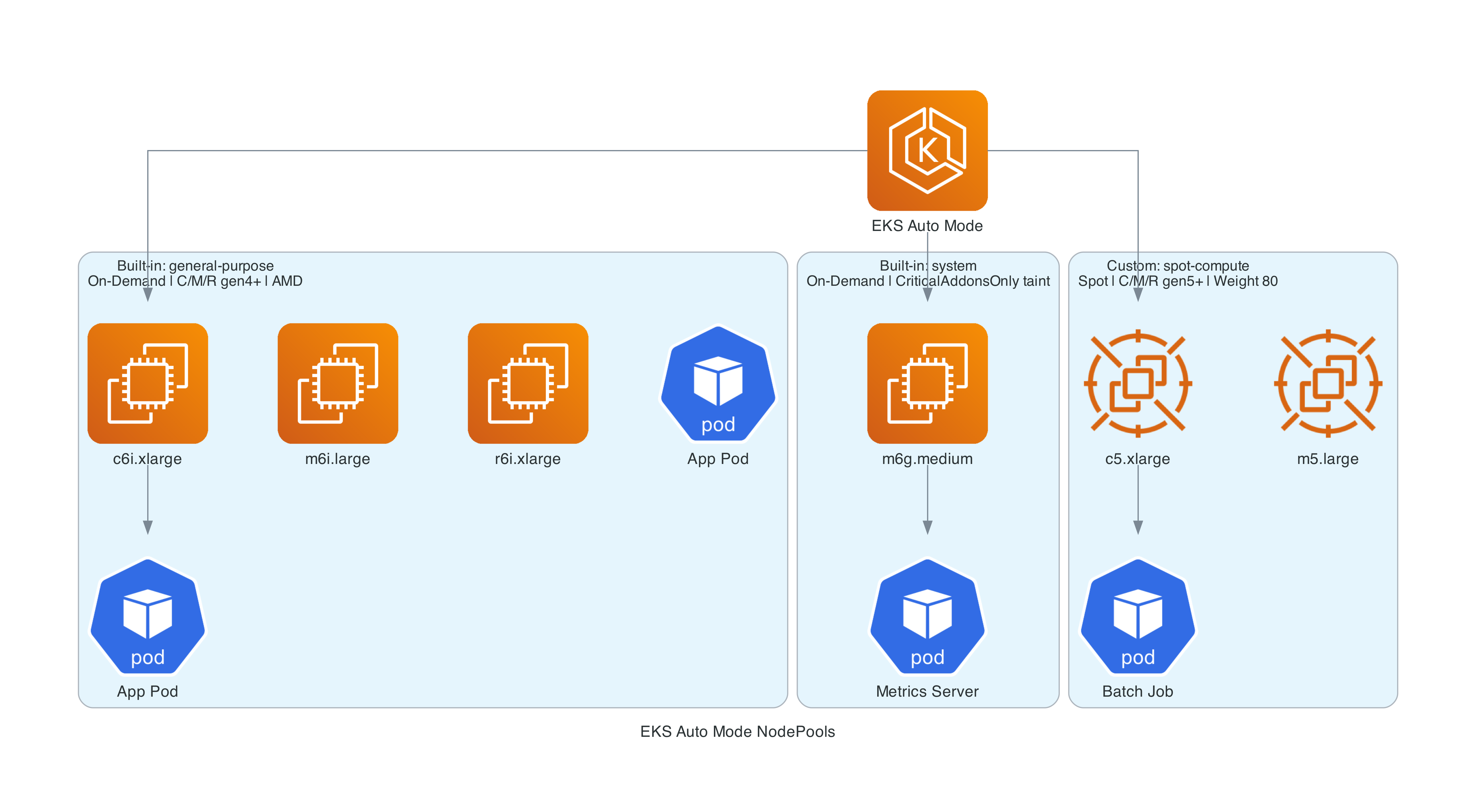This screenshot has width=1476, height=812.
Task: Click the Built-in: general-purpose heading
Action: tap(195, 266)
